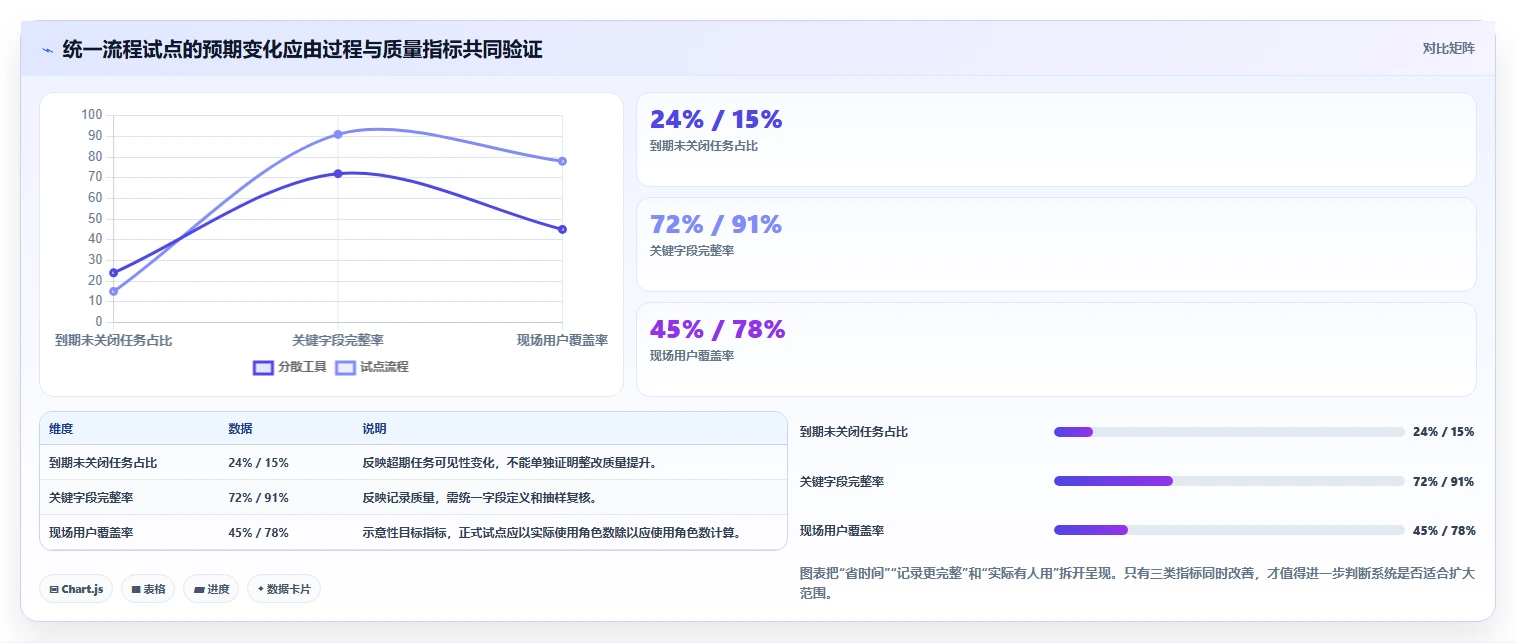The height and width of the screenshot is (643, 1516).
Task: Click the 45% / 78% cell in the table
Action: click(x=258, y=533)
